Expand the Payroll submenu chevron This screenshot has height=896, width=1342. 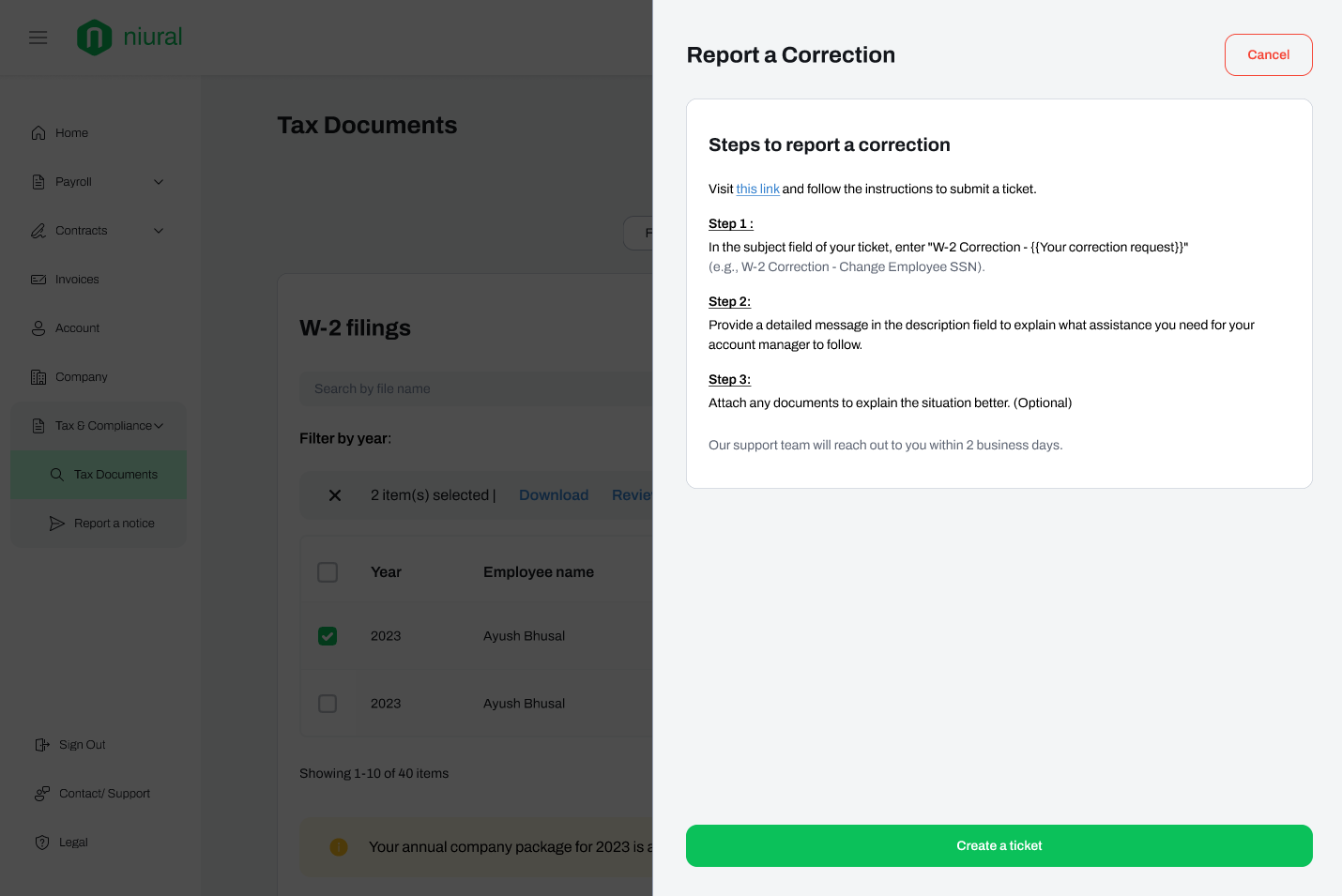tap(159, 182)
